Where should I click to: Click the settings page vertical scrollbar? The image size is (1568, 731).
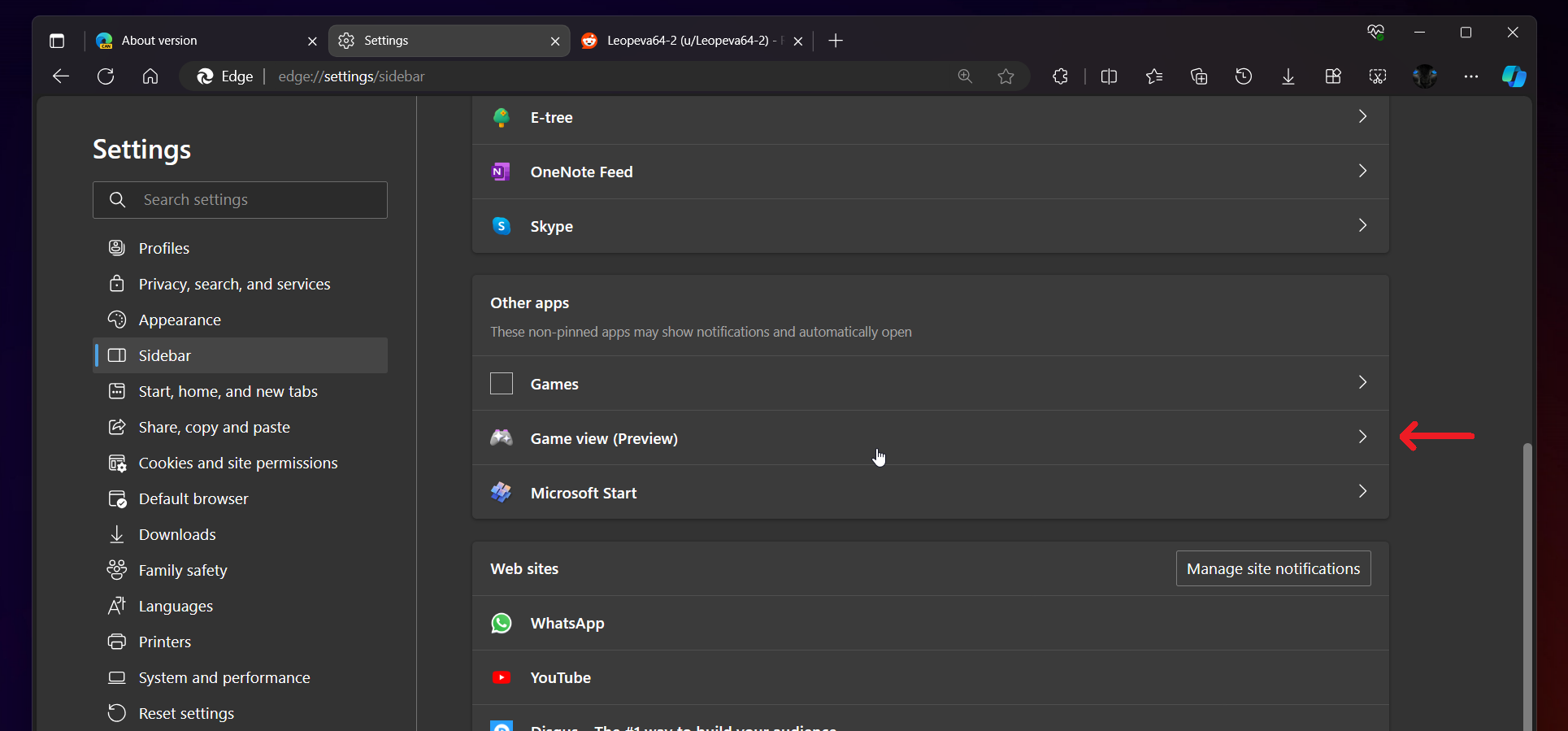coord(1527,585)
